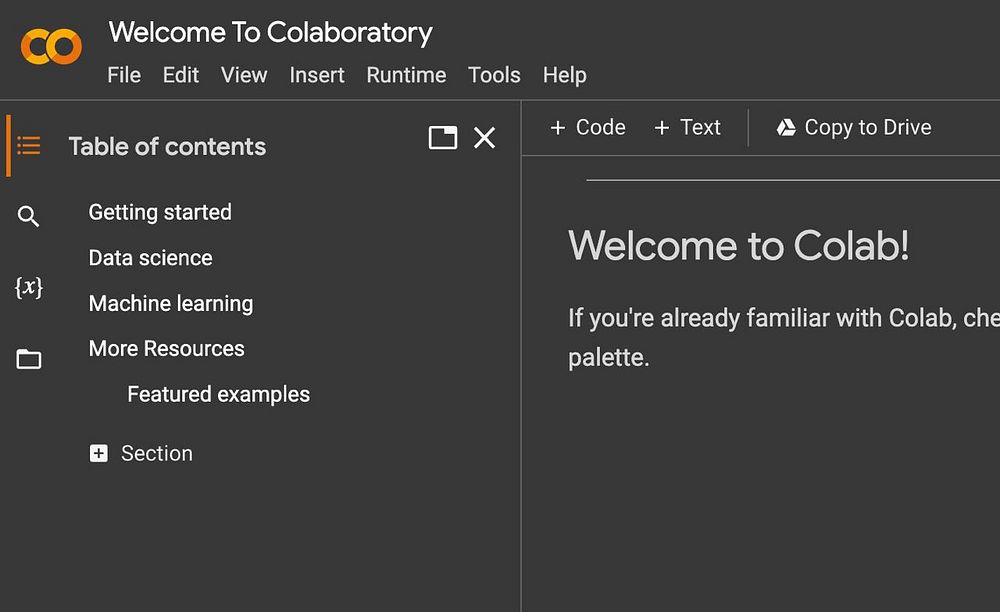Add a new Code cell
The height and width of the screenshot is (612, 1000).
pyautogui.click(x=588, y=128)
